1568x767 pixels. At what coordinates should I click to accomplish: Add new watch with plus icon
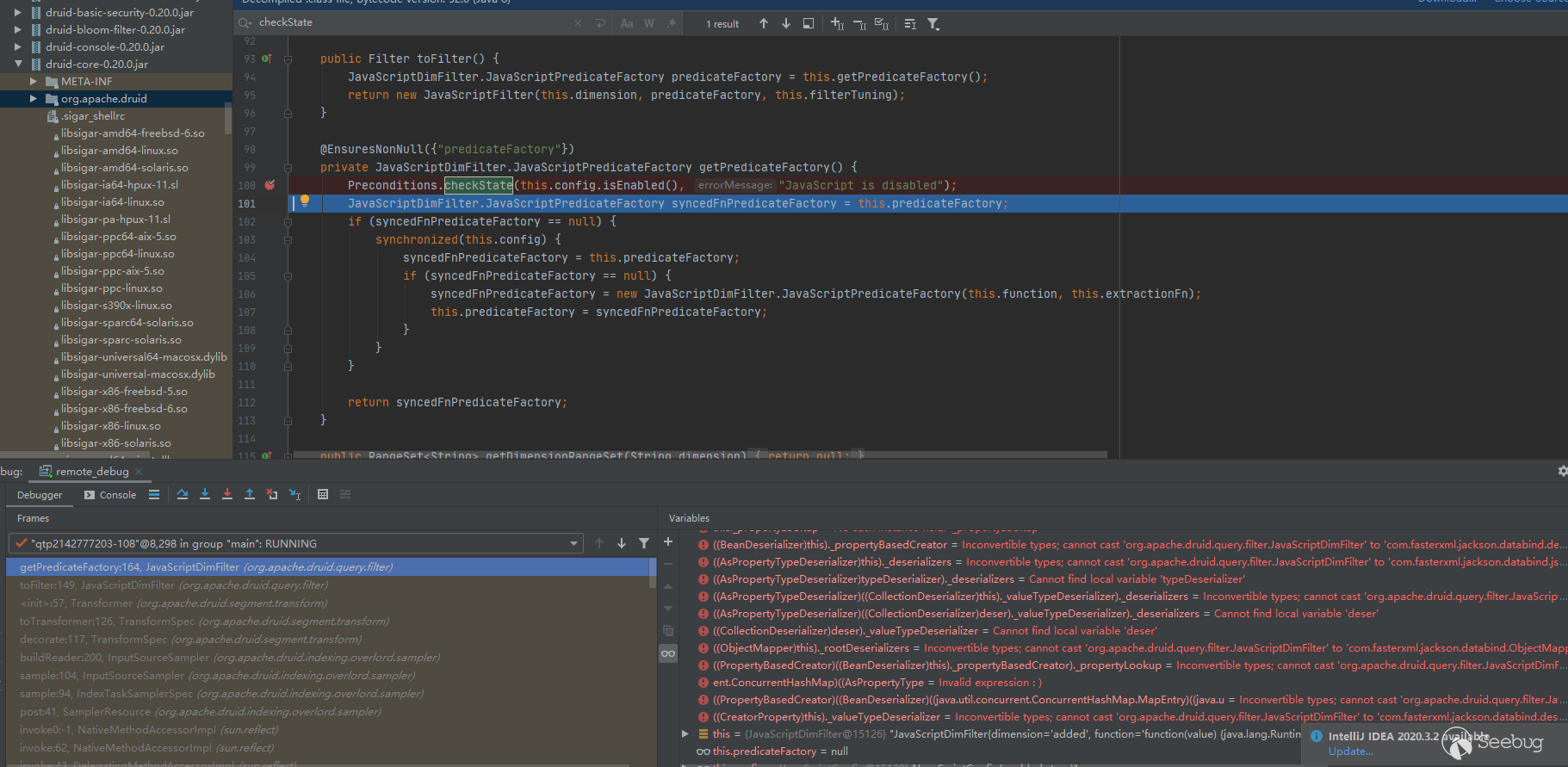click(x=667, y=542)
